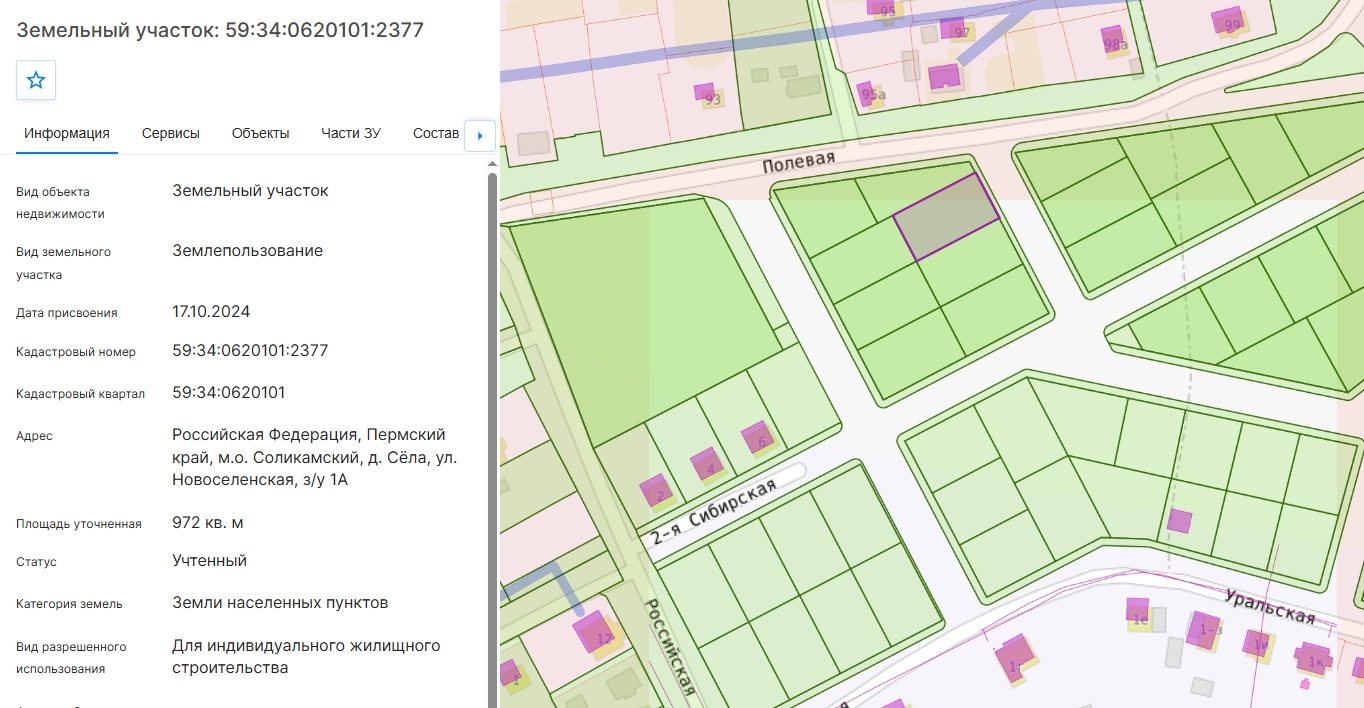This screenshot has height=708, width=1364.
Task: Click building 98а on the map
Action: (1113, 40)
